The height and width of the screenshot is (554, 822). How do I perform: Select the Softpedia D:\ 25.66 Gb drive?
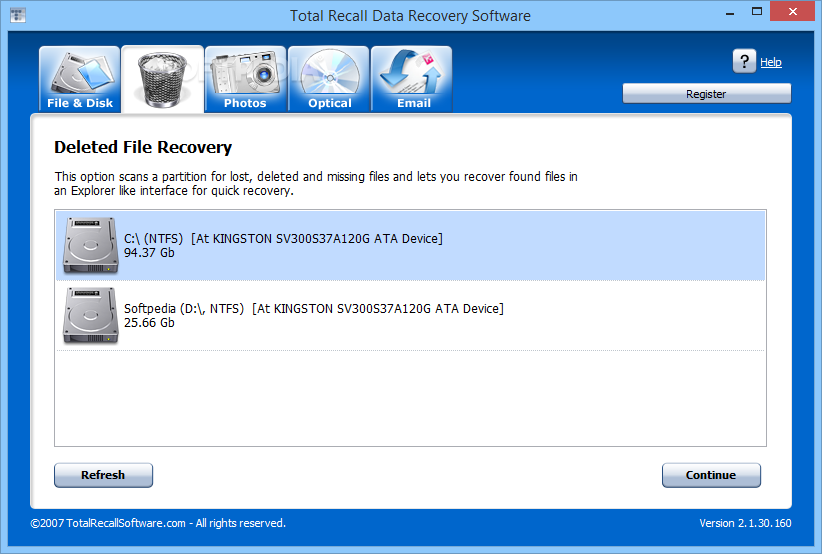(x=410, y=316)
